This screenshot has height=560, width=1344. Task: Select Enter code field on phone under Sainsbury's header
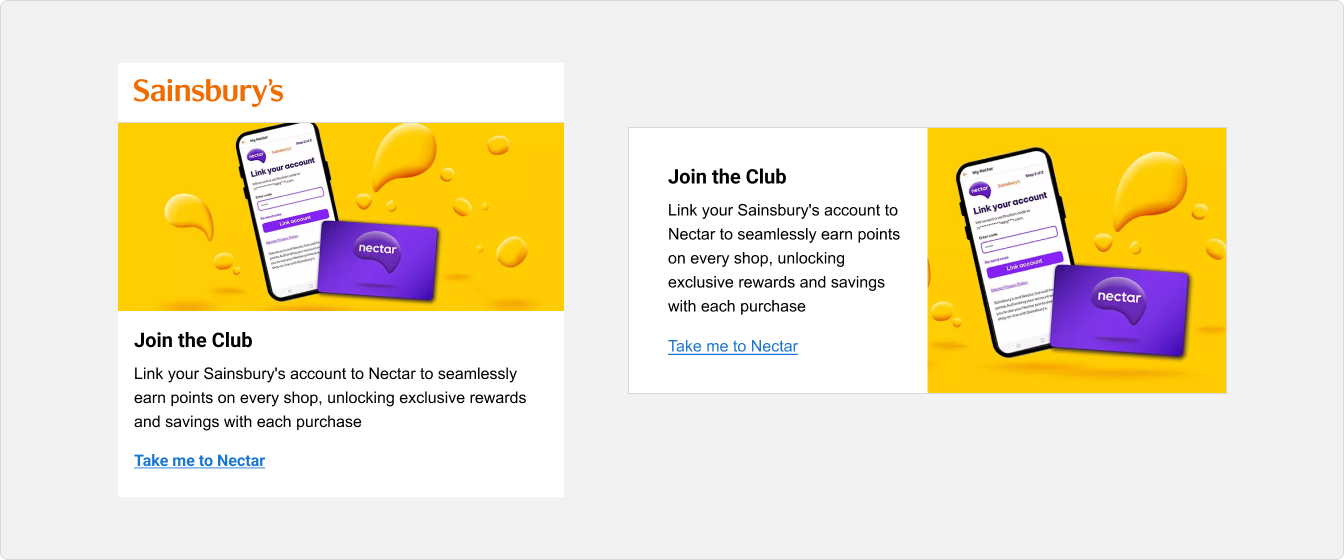(290, 197)
